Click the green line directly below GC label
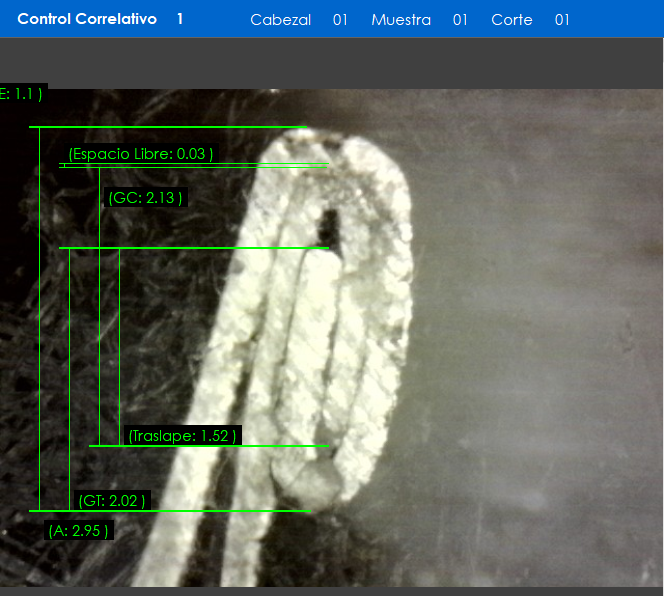The width and height of the screenshot is (664, 596). tap(194, 248)
